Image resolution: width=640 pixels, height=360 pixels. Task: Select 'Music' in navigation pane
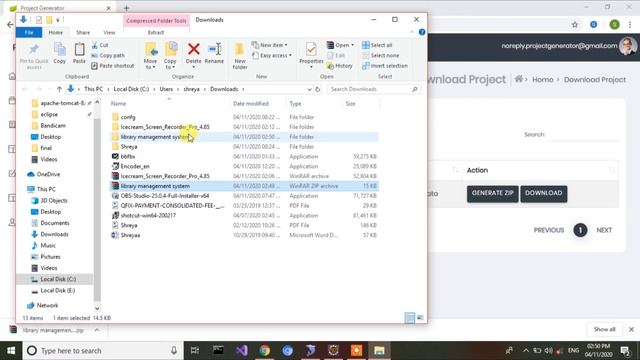click(48, 245)
